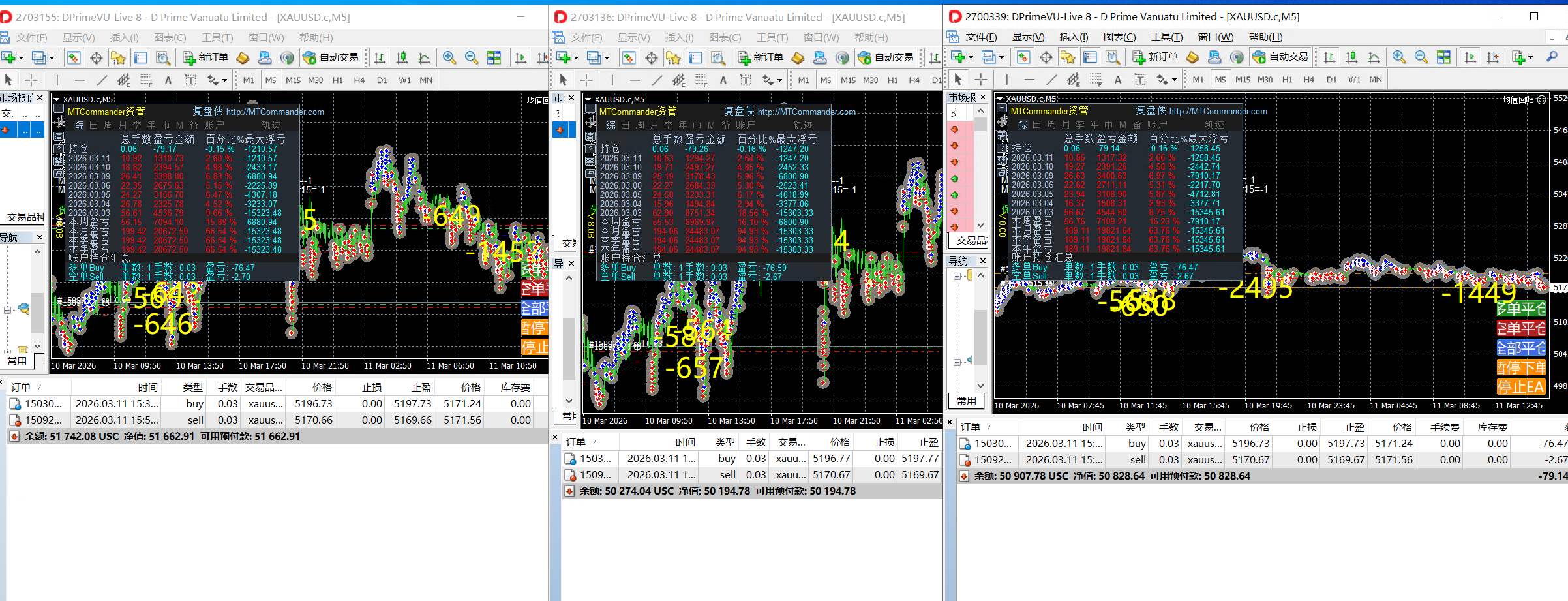Screen dimensions: 1568x601
Task: Click the cloud hosting icon in 2700339 window
Action: [1214, 57]
